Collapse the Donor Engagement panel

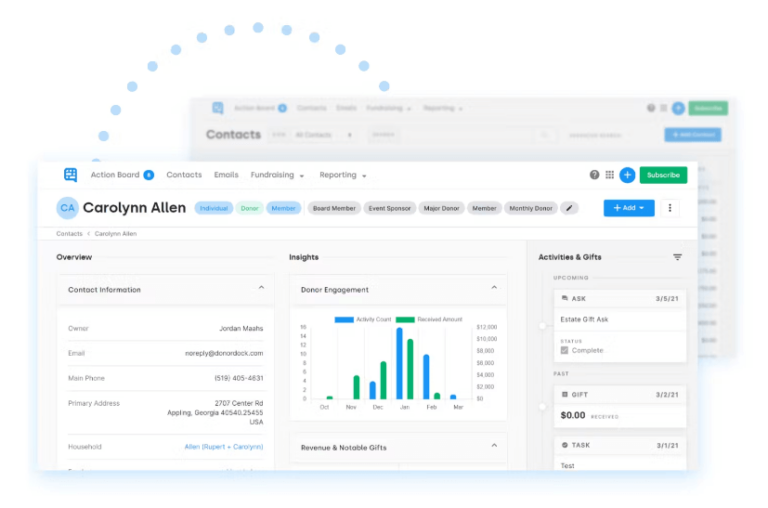(x=494, y=289)
